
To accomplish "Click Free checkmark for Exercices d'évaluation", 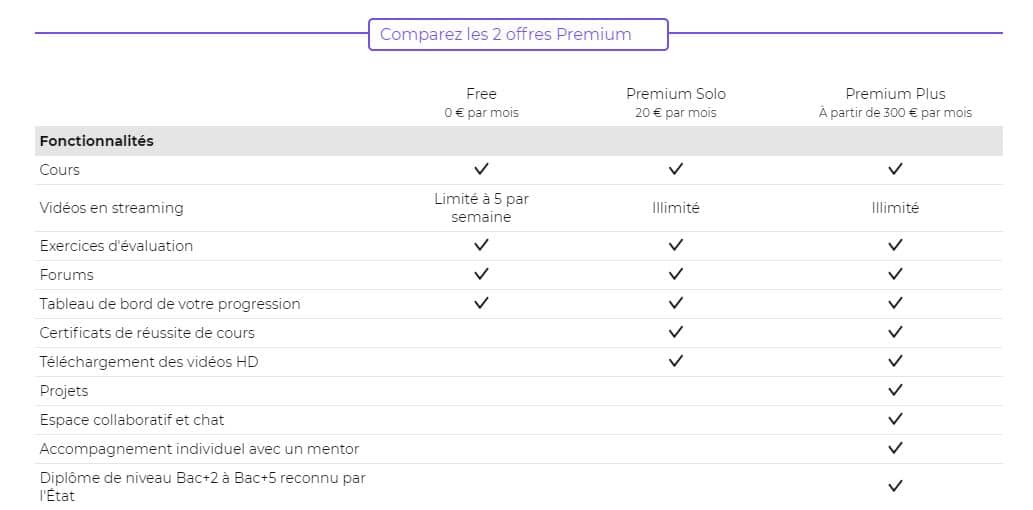I will pos(481,245).
